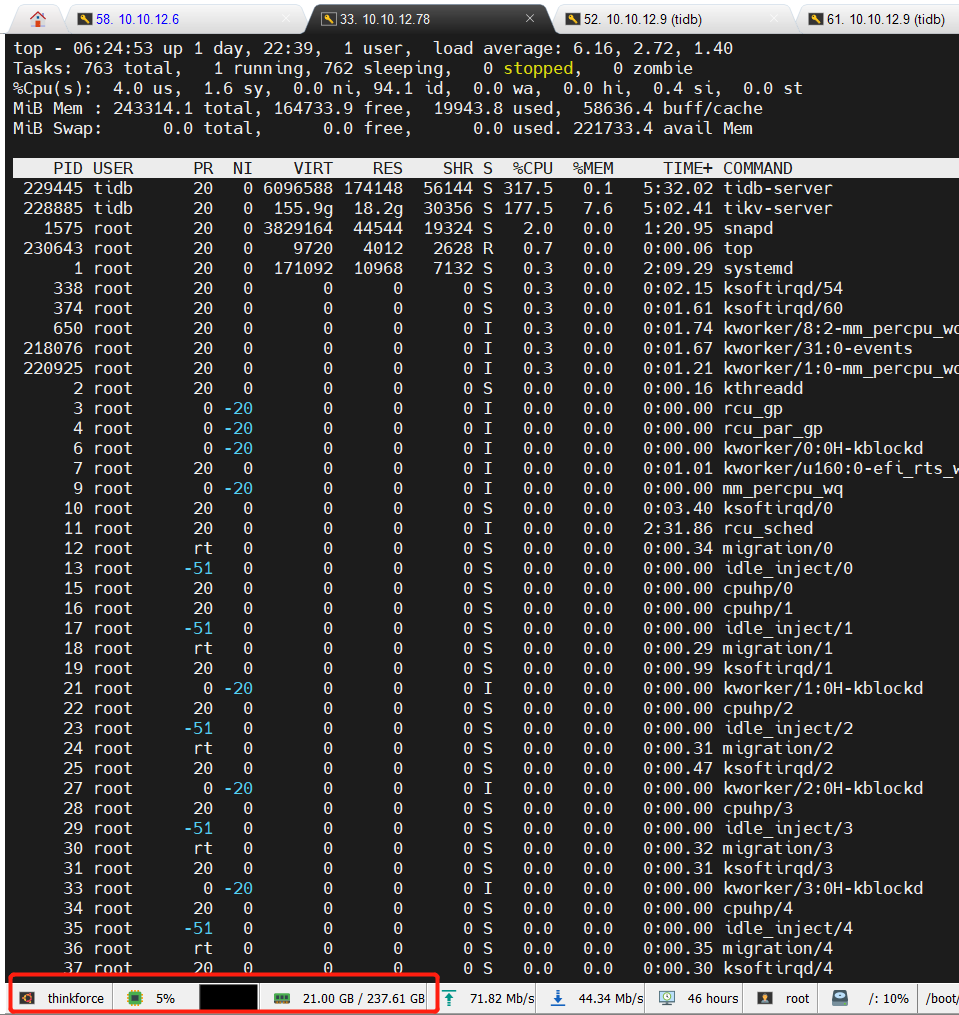The width and height of the screenshot is (959, 1015).
Task: Click the tikv-server process row
Action: click(486, 208)
